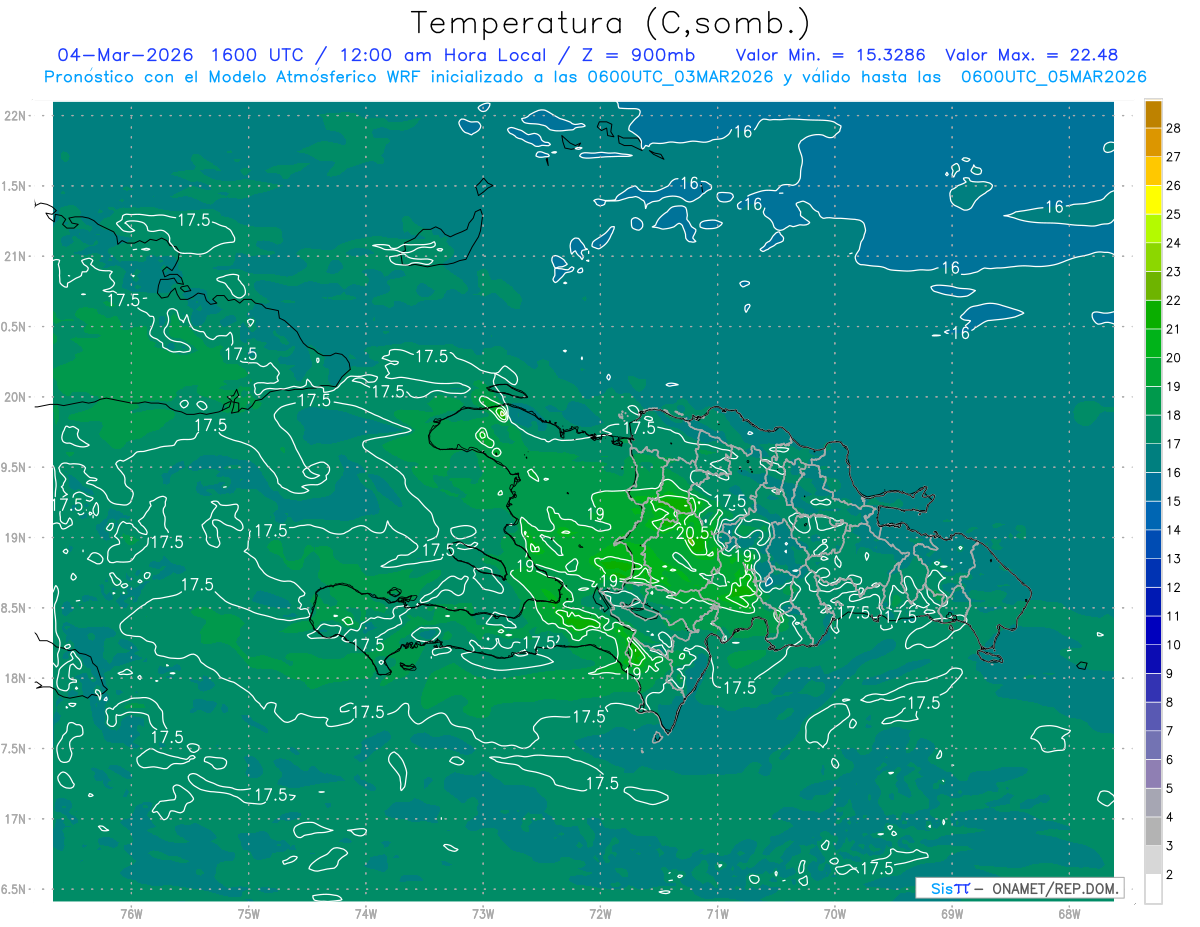Select the 'Z = 900mb' level label
This screenshot has height=927, width=1200.
(638, 55)
